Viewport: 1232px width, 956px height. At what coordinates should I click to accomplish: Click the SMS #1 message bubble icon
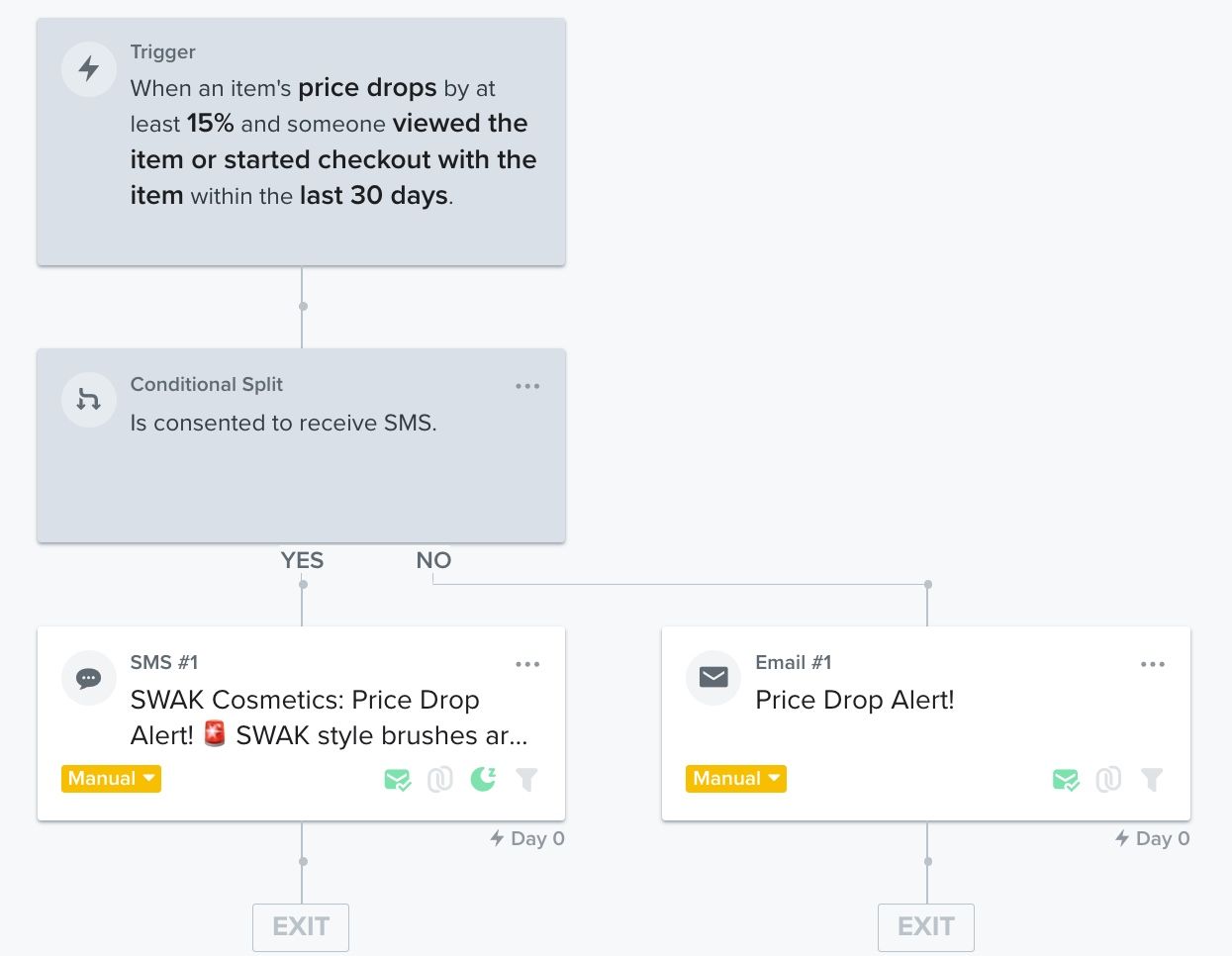(x=89, y=678)
